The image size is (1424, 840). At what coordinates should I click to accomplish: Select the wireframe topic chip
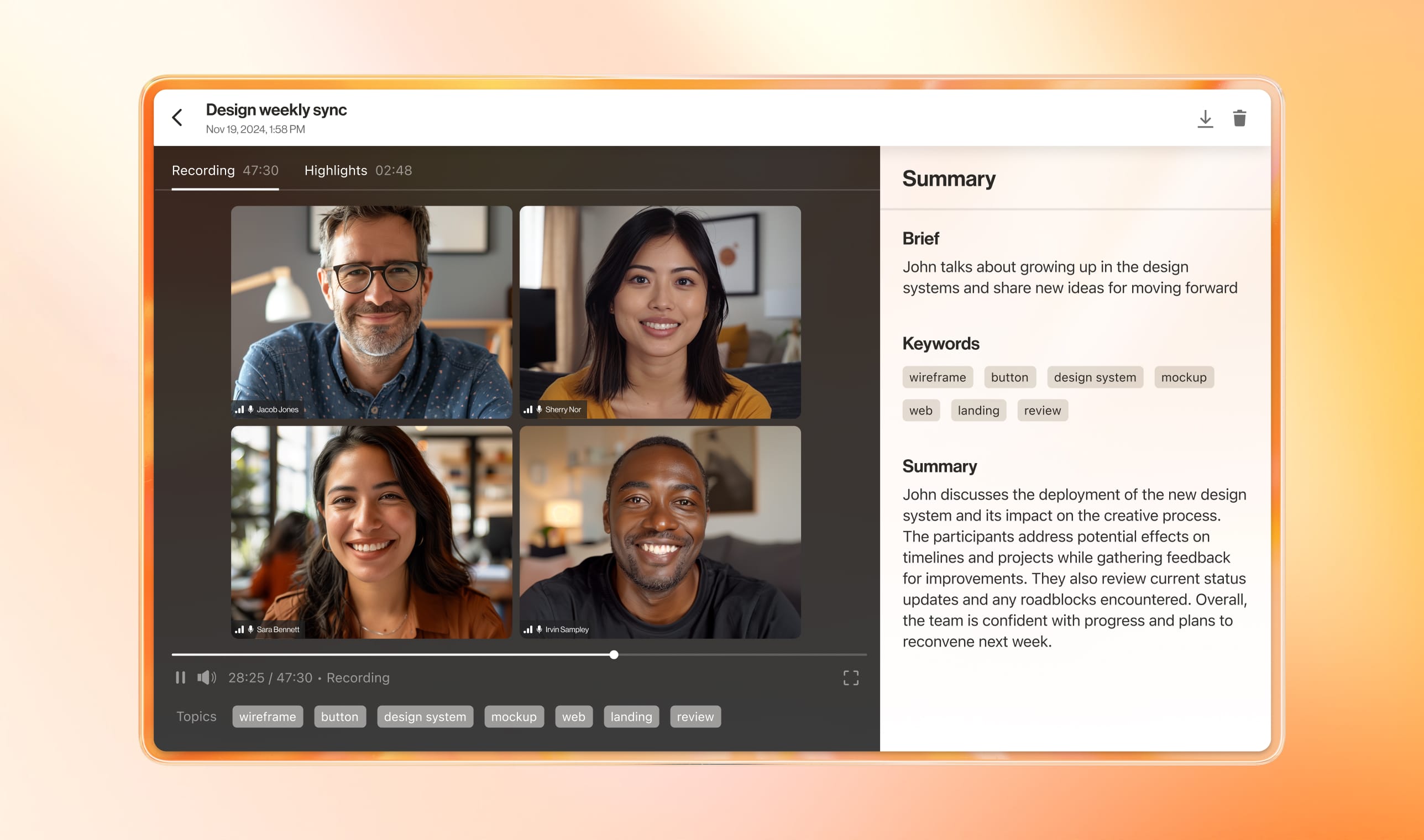267,716
